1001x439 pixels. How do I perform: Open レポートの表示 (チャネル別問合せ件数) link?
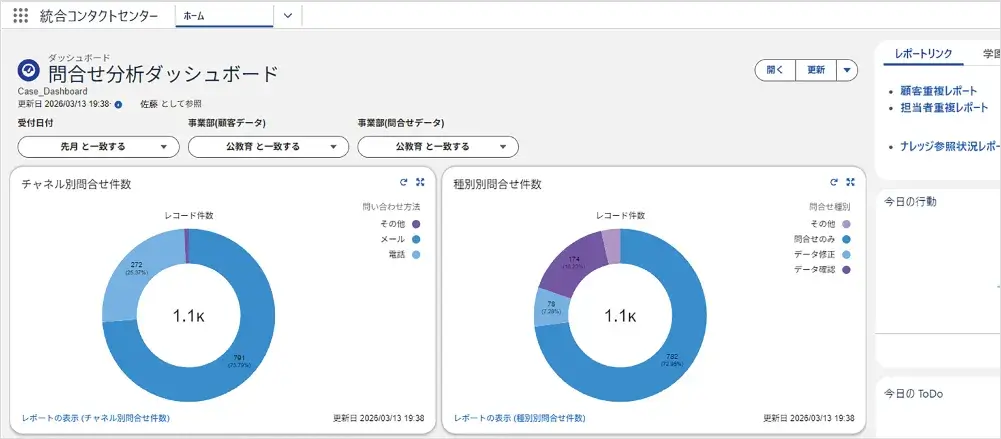coord(96,419)
